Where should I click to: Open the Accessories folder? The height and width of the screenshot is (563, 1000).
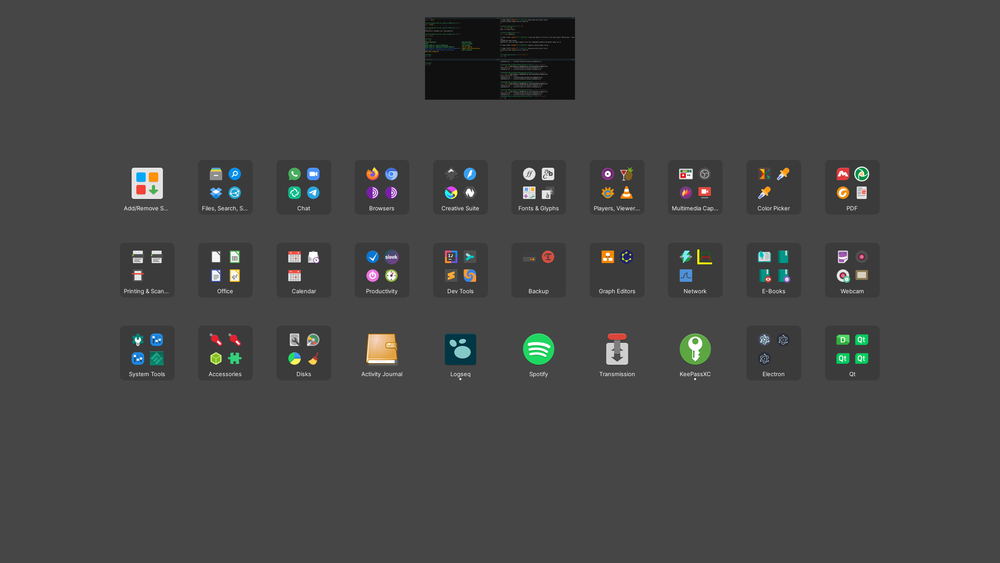point(225,353)
